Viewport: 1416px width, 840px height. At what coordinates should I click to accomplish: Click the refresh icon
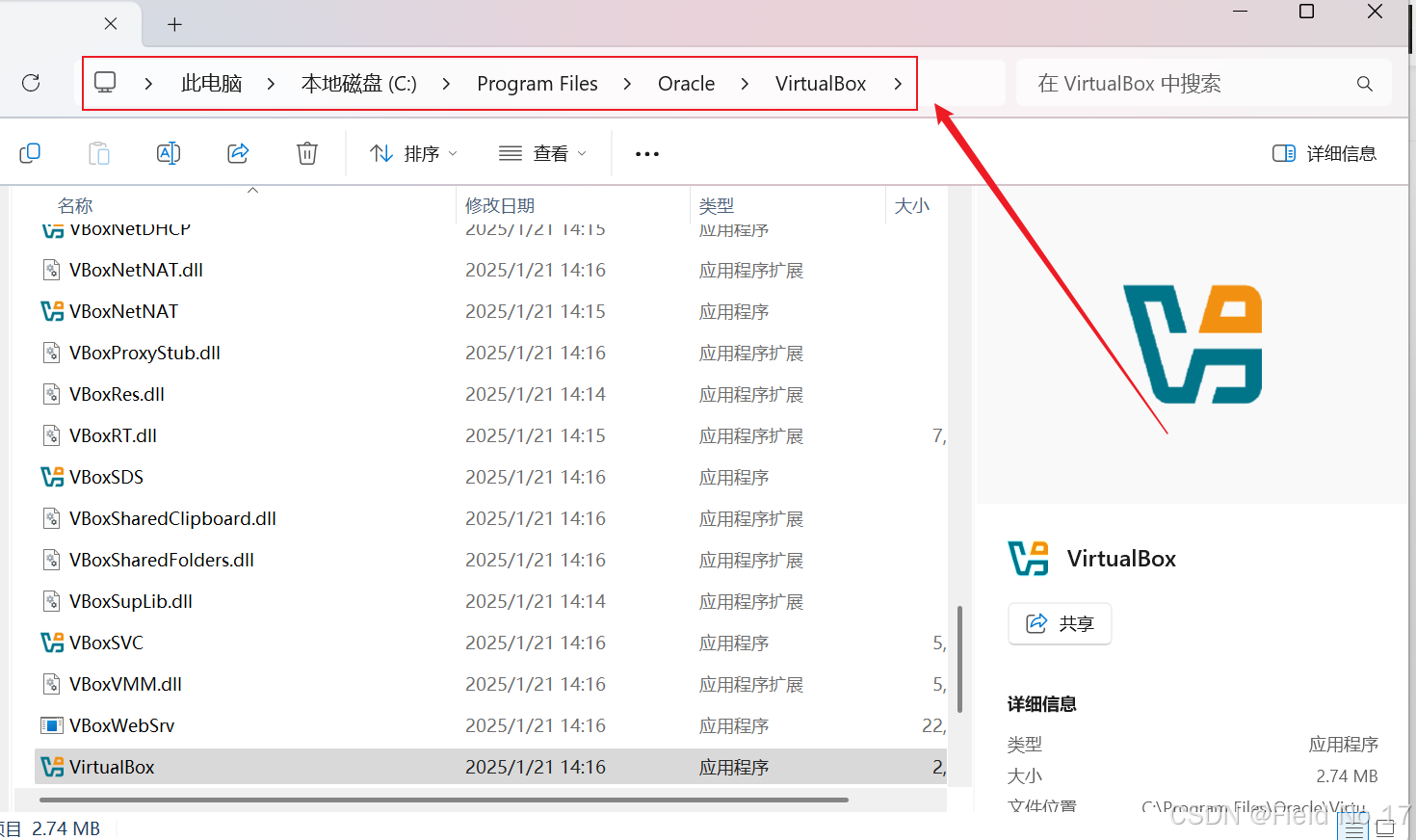coord(31,83)
